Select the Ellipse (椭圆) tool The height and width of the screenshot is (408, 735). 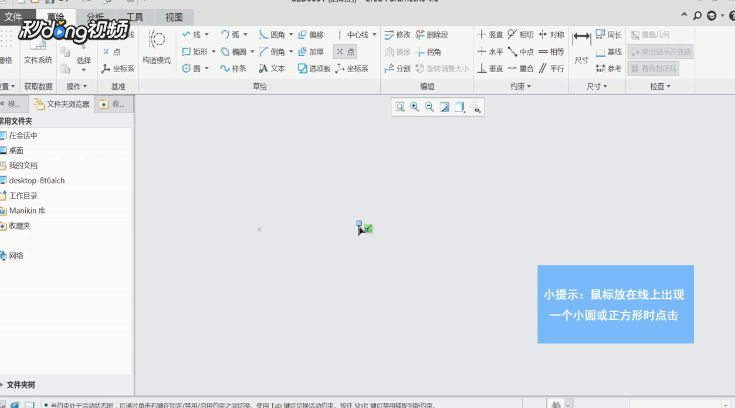point(233,51)
